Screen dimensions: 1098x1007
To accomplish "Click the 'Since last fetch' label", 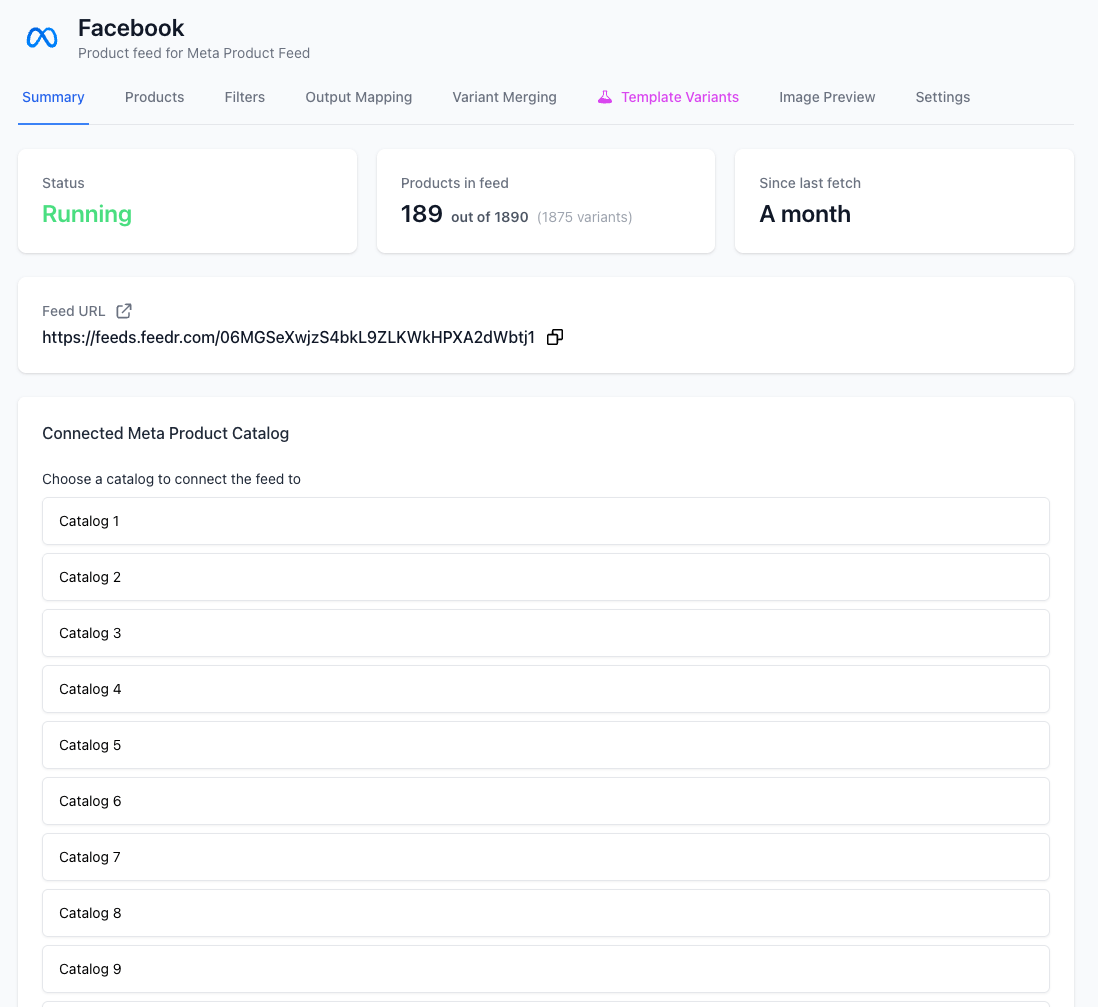I will pyautogui.click(x=809, y=183).
